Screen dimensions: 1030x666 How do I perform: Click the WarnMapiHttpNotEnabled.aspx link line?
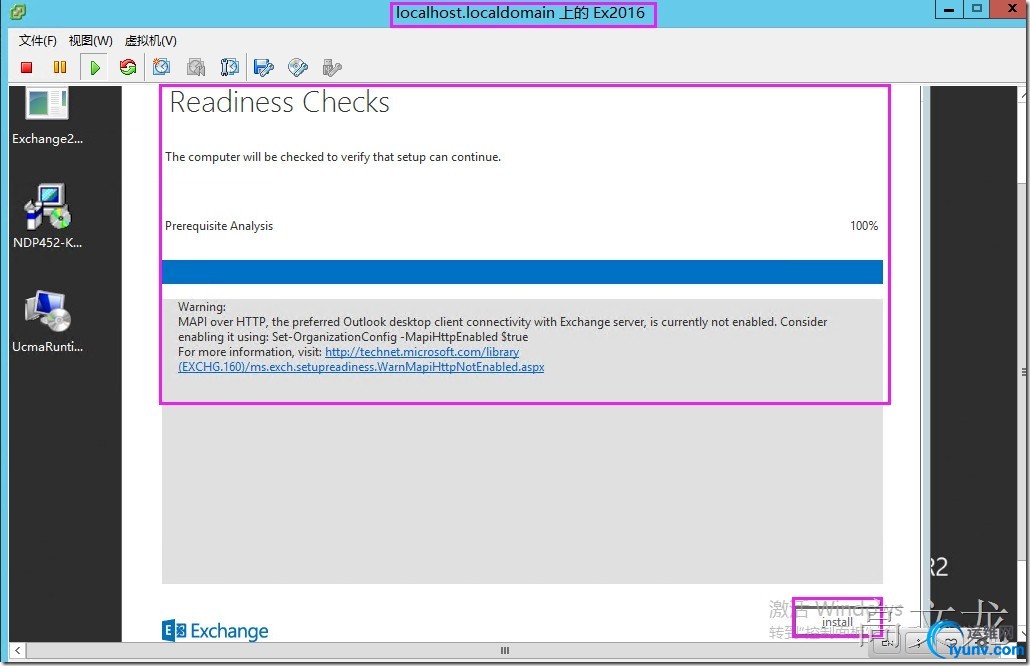pyautogui.click(x=361, y=367)
